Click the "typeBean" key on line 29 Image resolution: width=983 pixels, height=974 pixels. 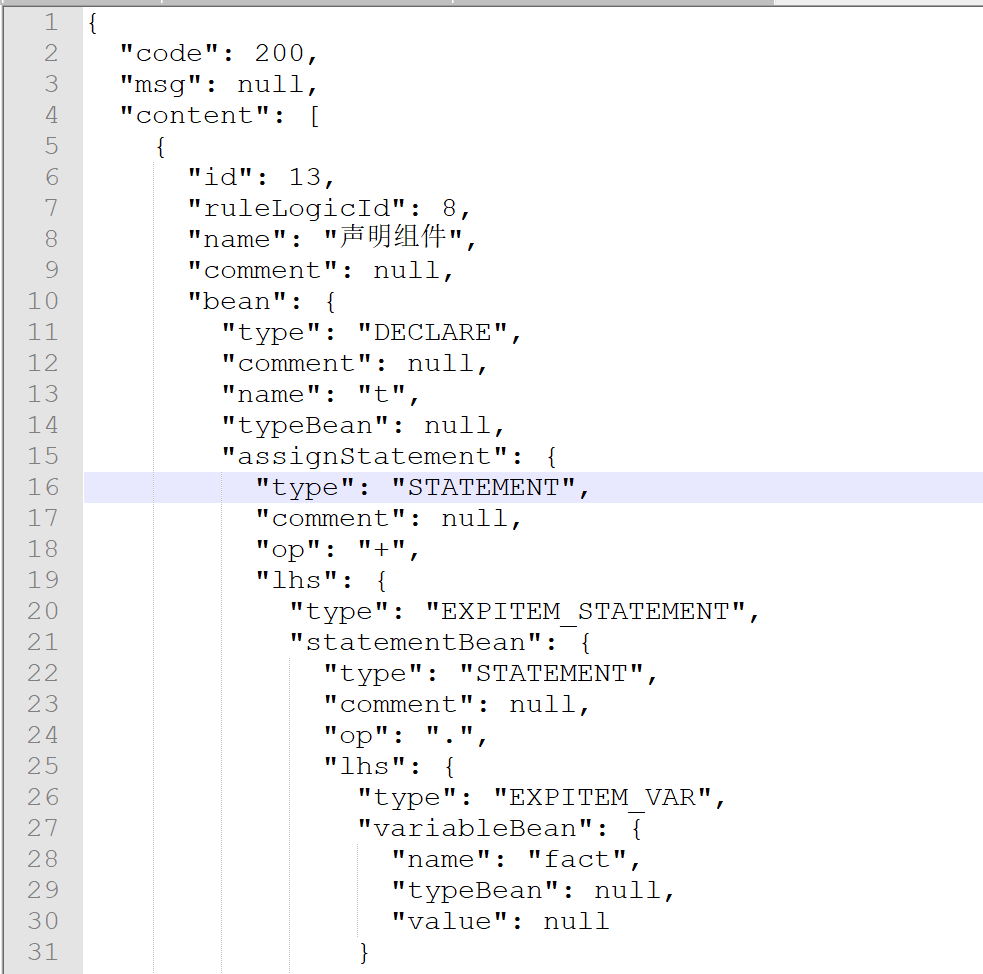475,890
